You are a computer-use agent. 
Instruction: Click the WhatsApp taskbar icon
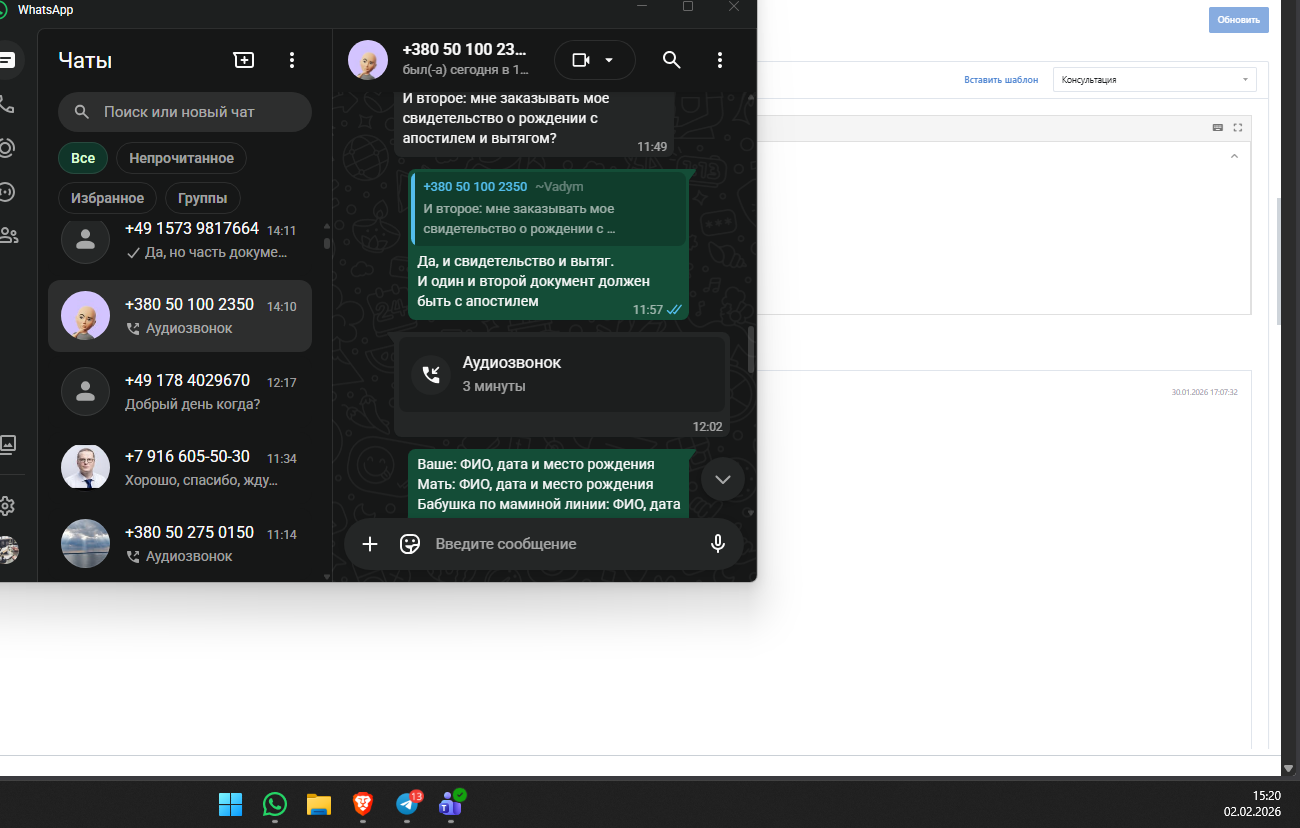point(275,803)
